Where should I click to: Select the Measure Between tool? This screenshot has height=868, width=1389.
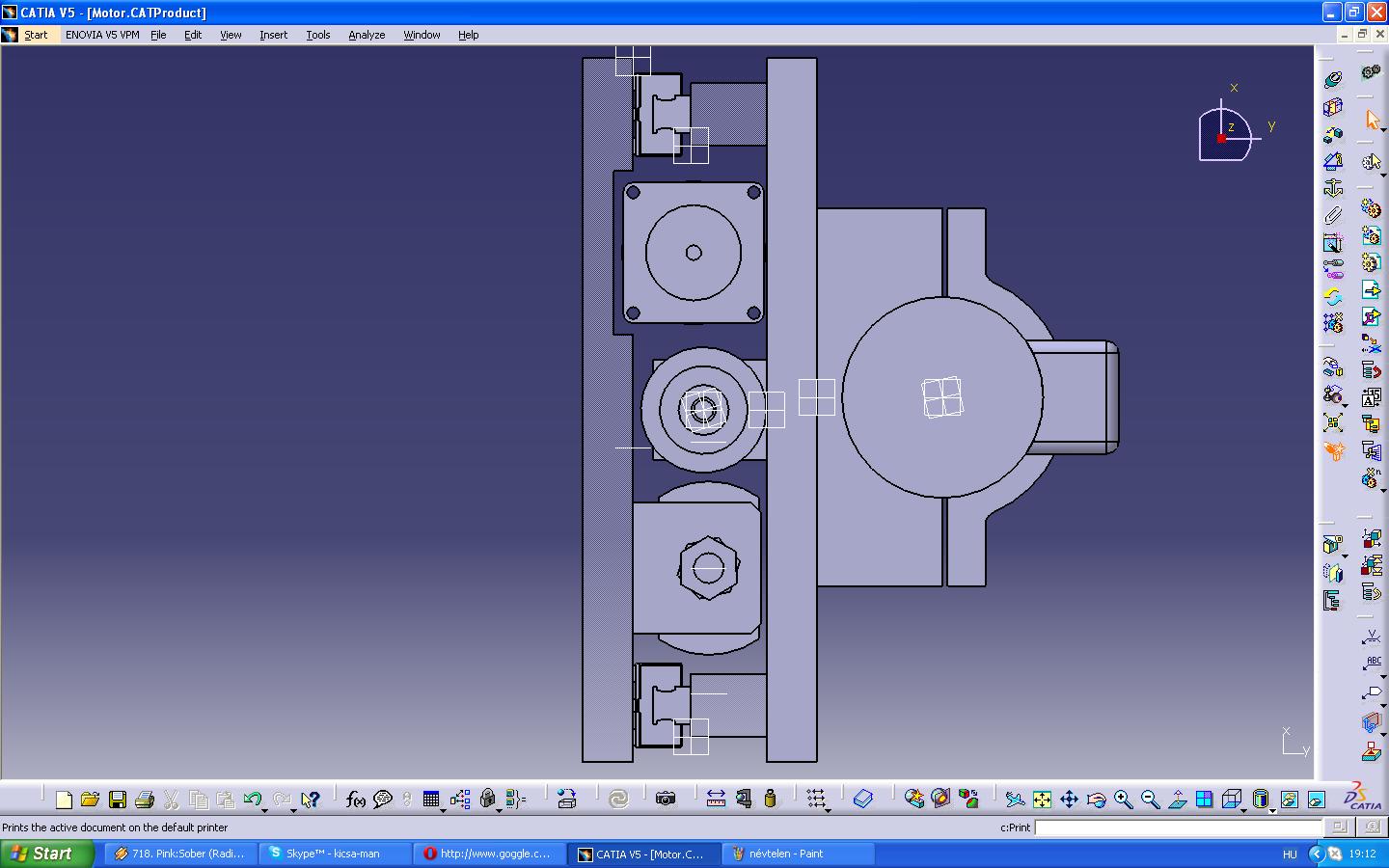[x=716, y=799]
